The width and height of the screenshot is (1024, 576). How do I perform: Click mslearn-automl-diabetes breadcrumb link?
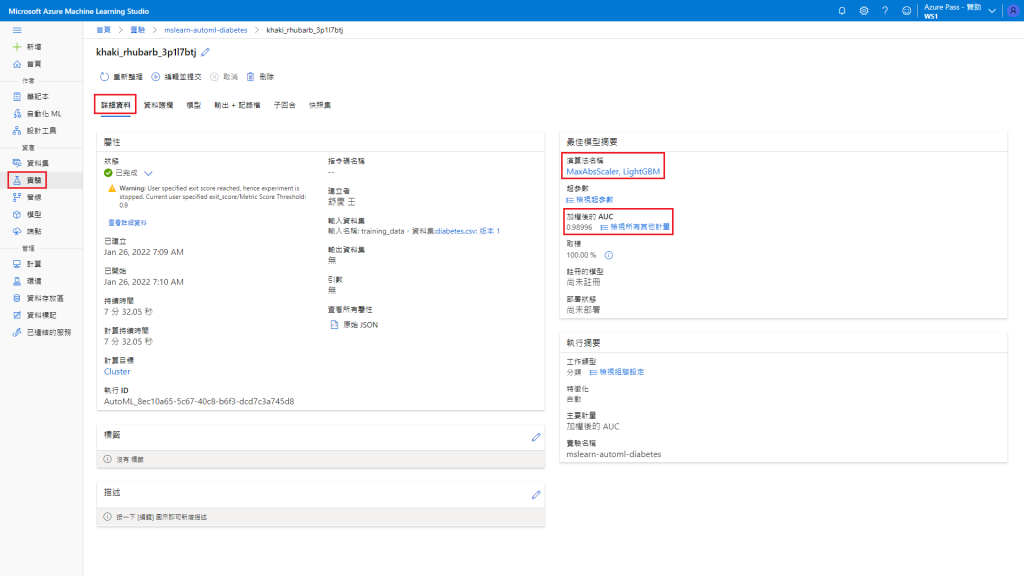206,30
